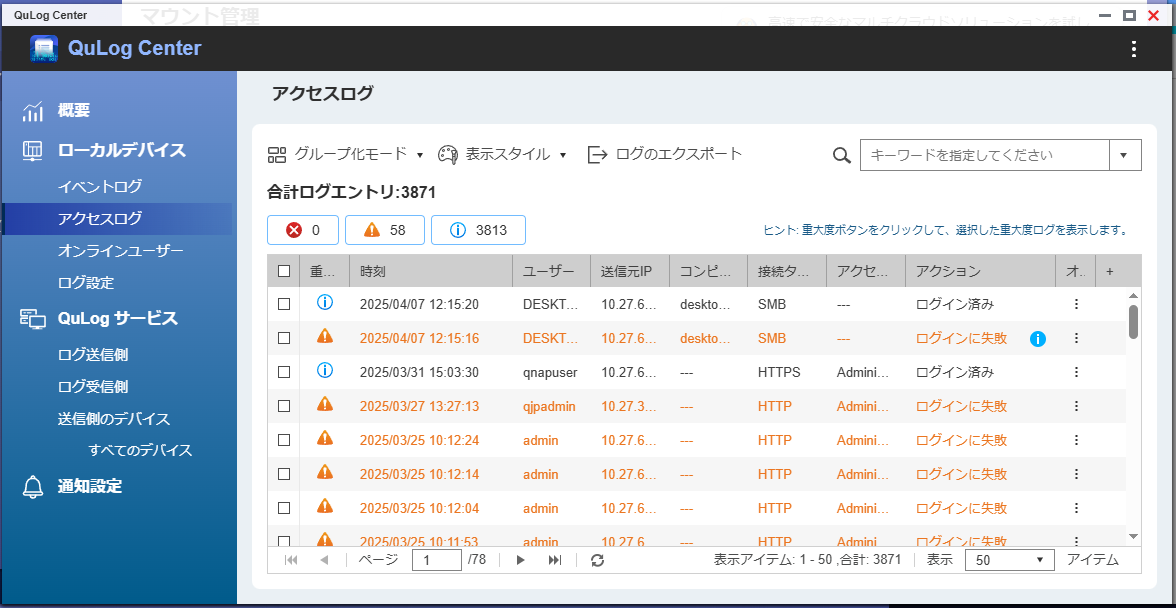Click the page number input field

click(436, 560)
